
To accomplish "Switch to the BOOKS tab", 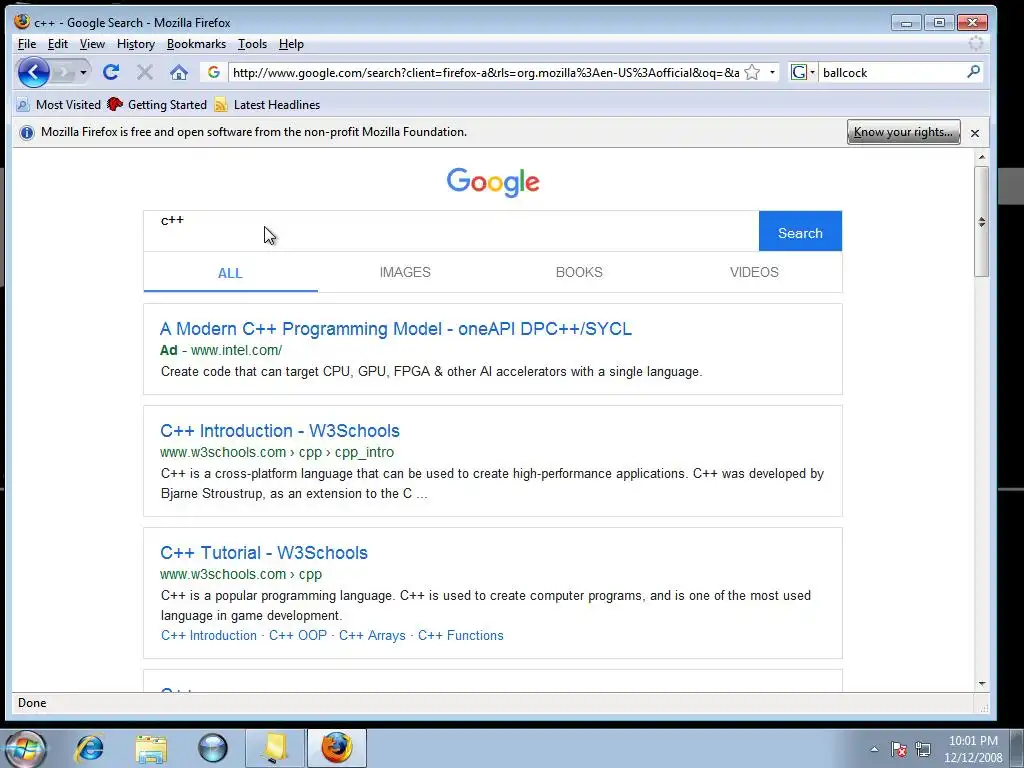I will [x=579, y=272].
